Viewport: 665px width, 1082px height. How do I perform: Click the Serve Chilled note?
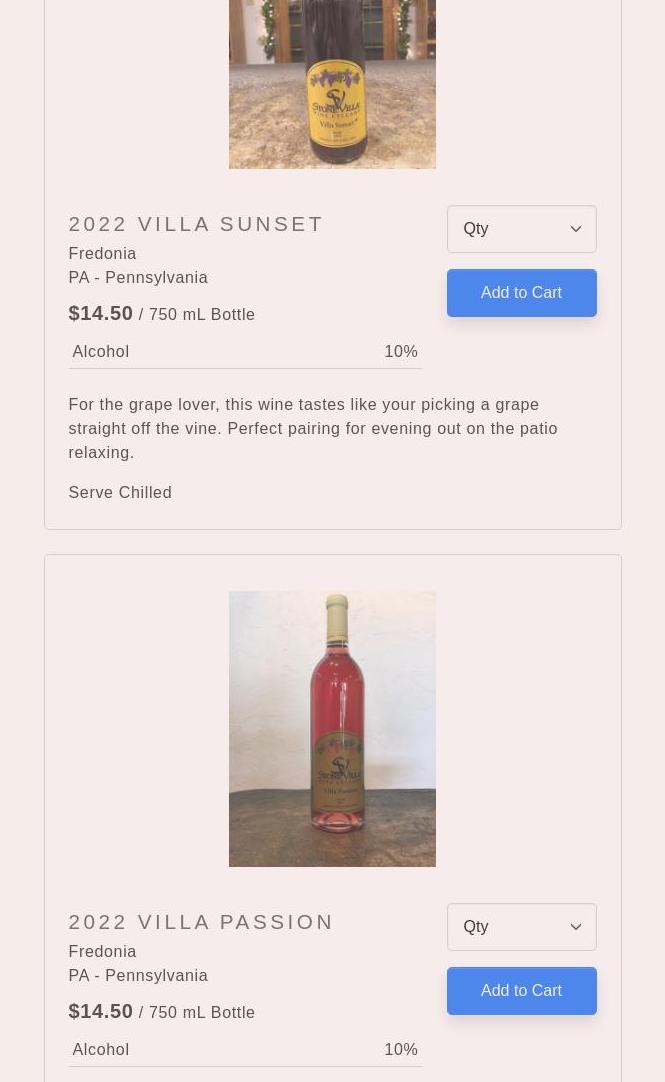click(x=120, y=492)
